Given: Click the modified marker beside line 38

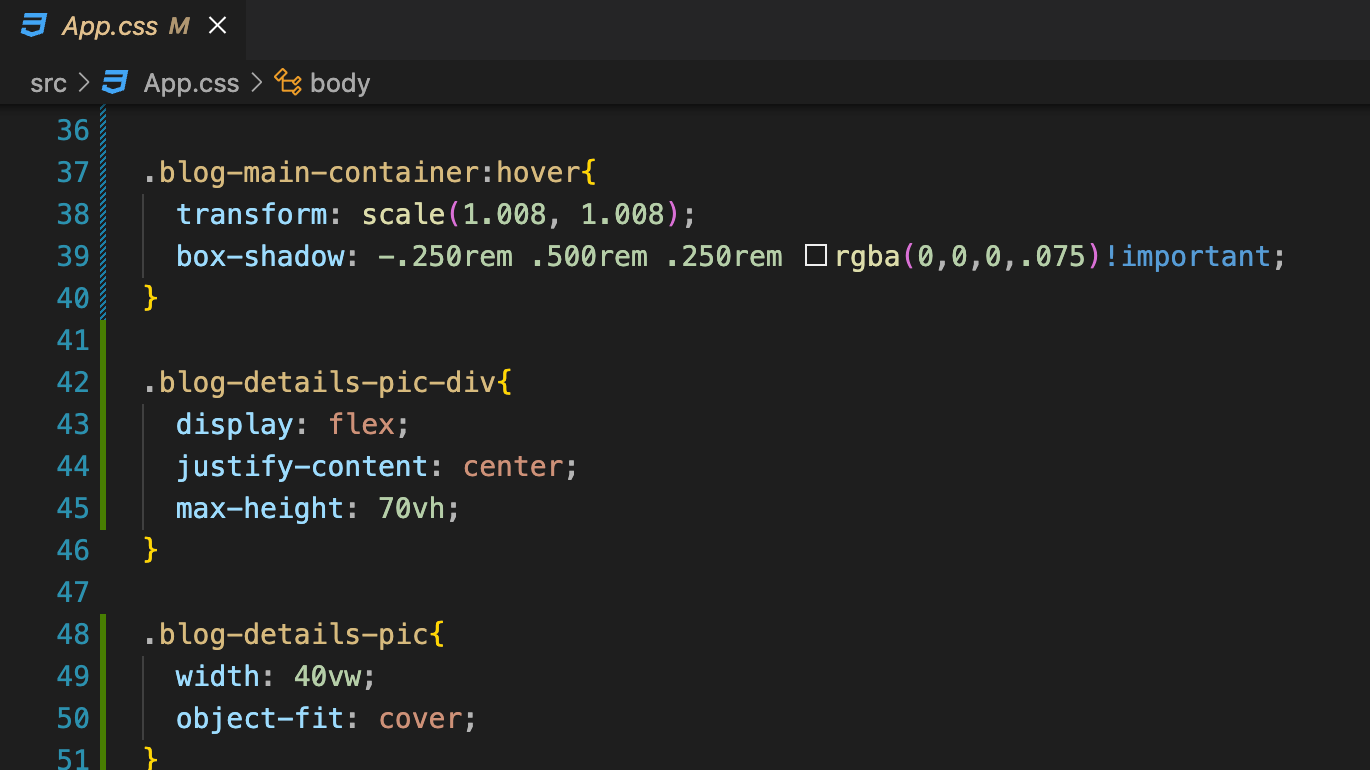Looking at the screenshot, I should pos(103,214).
